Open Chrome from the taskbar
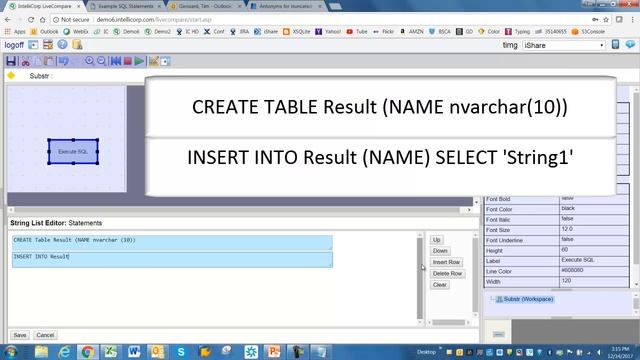640x360 pixels. pyautogui.click(x=87, y=352)
